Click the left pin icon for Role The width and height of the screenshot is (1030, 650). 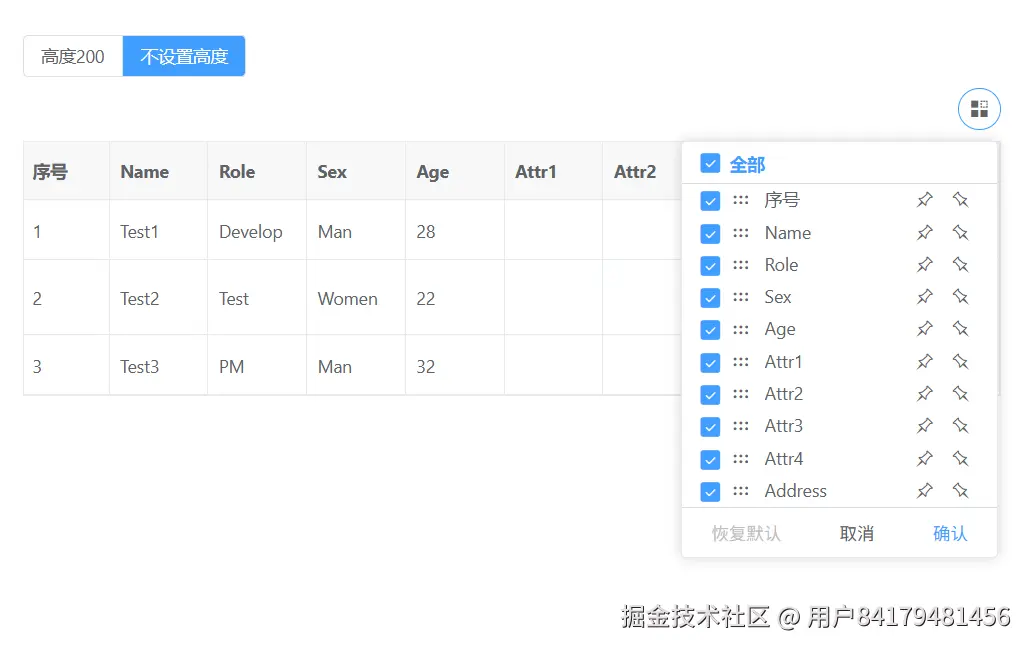925,265
